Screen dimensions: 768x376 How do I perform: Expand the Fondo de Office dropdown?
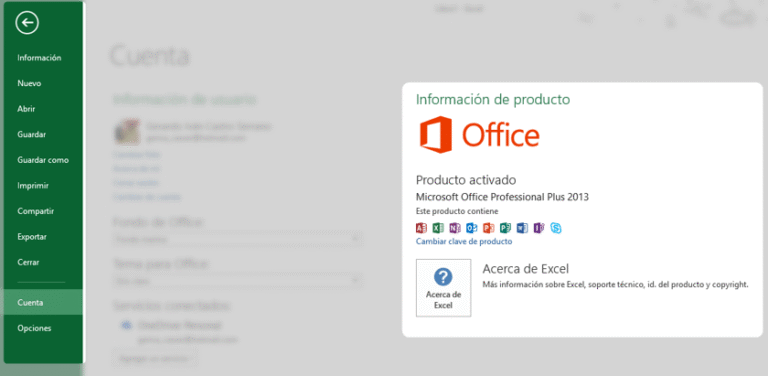coord(238,239)
